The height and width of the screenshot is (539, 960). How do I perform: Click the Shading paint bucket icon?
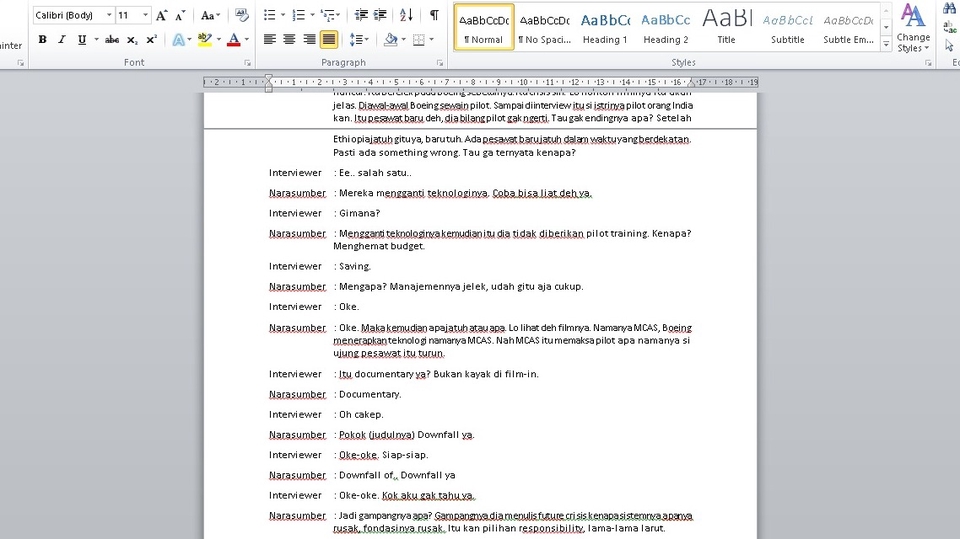(390, 40)
